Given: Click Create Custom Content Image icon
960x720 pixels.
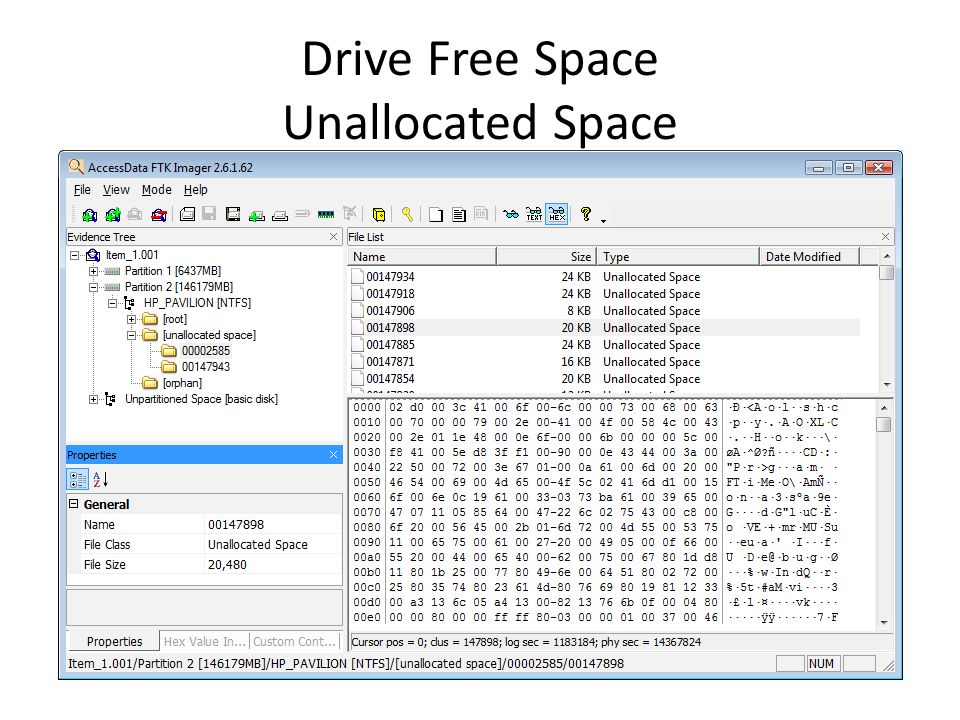Looking at the screenshot, I should [280, 215].
